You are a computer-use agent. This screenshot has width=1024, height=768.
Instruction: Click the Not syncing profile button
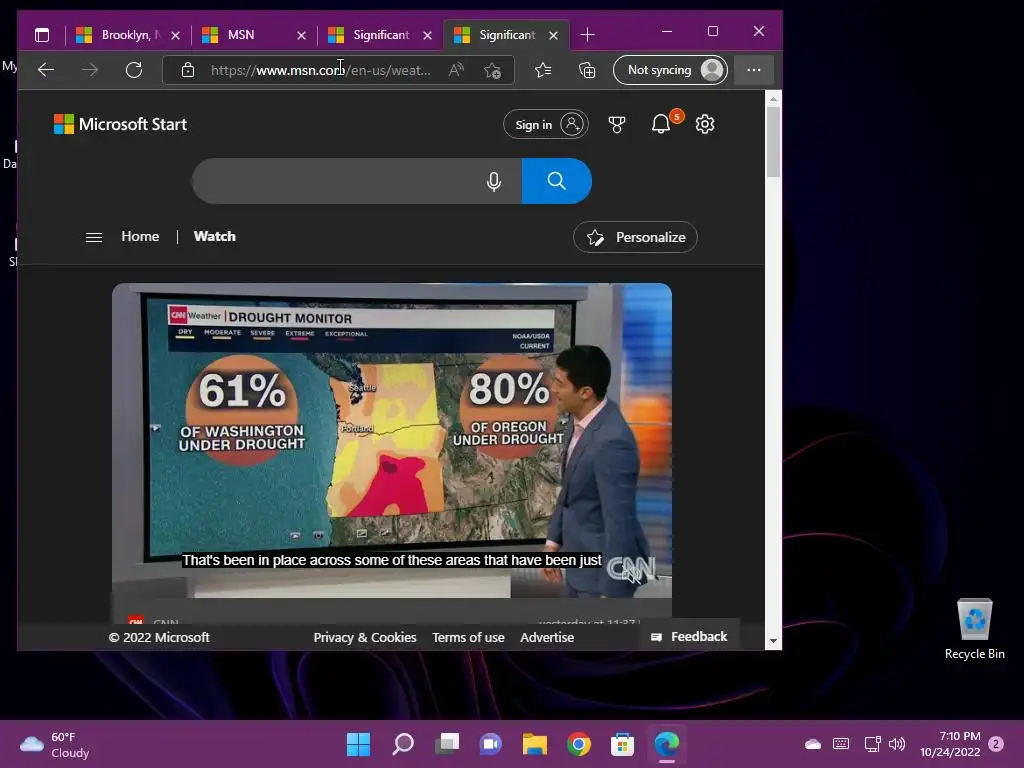click(x=671, y=70)
